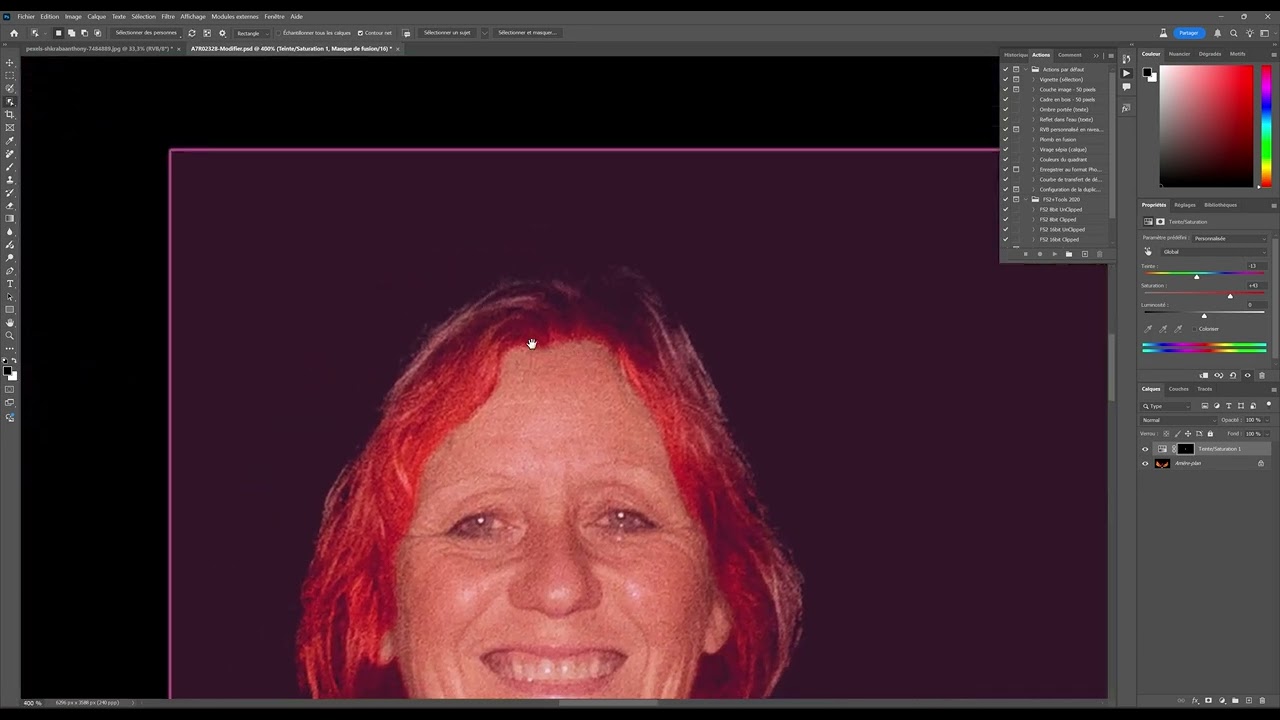Open the Rectangle selection mode dropdown
The width and height of the screenshot is (1280, 720).
click(x=251, y=33)
